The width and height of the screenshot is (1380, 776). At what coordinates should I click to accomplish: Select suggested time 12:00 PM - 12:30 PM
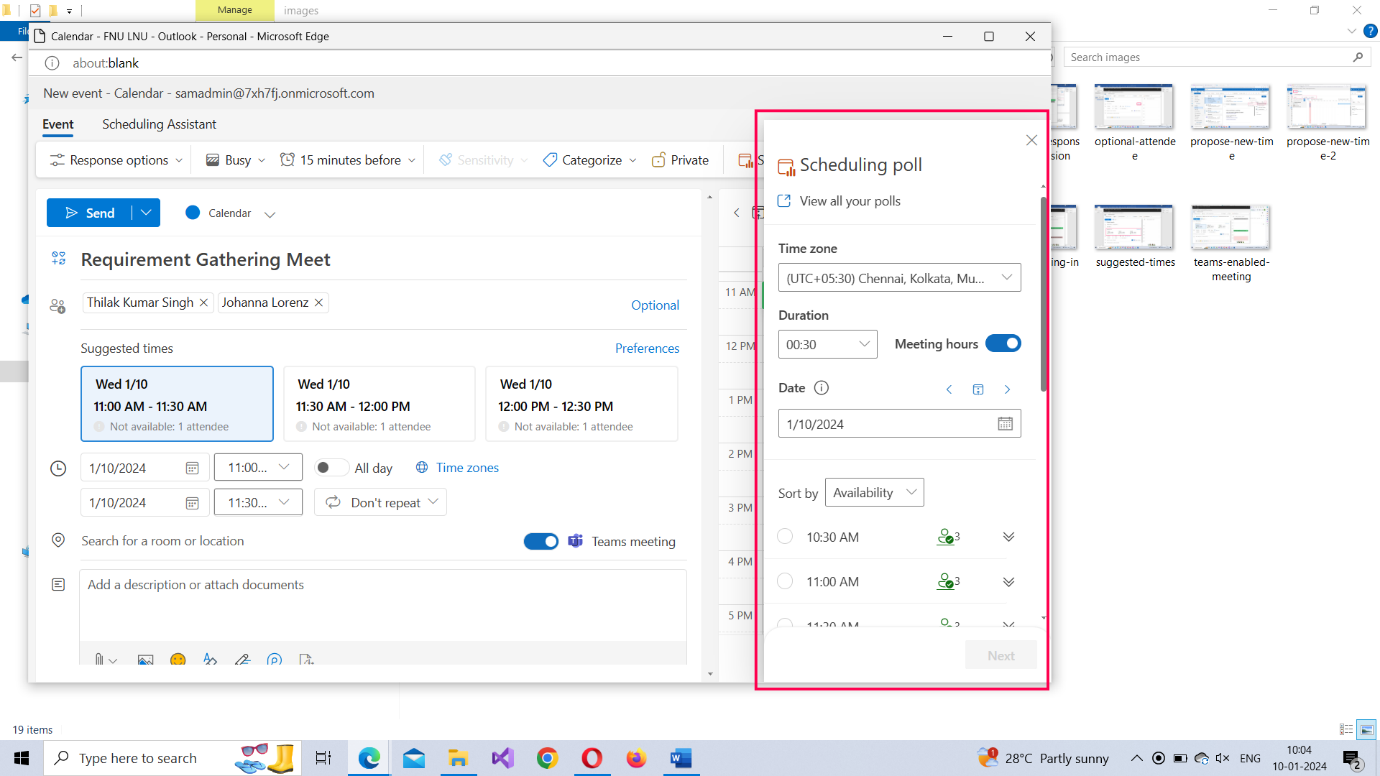tap(581, 404)
